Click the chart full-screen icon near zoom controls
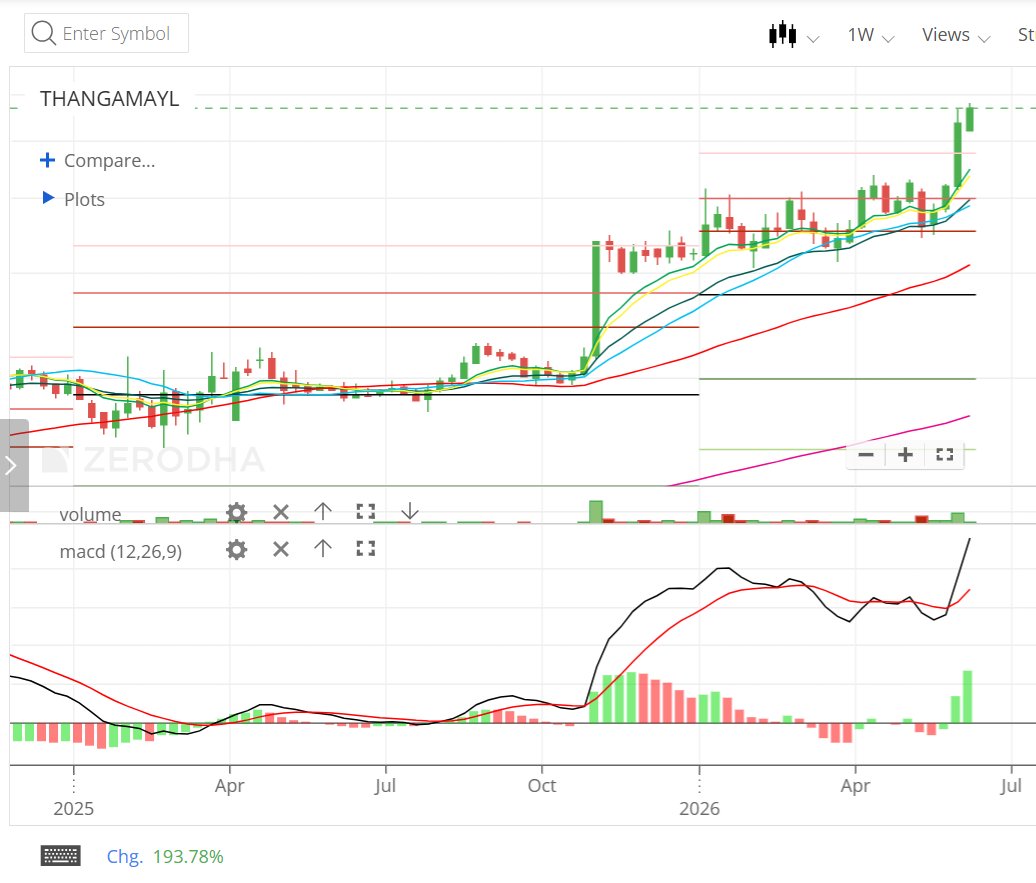The width and height of the screenshot is (1036, 883). (x=945, y=455)
